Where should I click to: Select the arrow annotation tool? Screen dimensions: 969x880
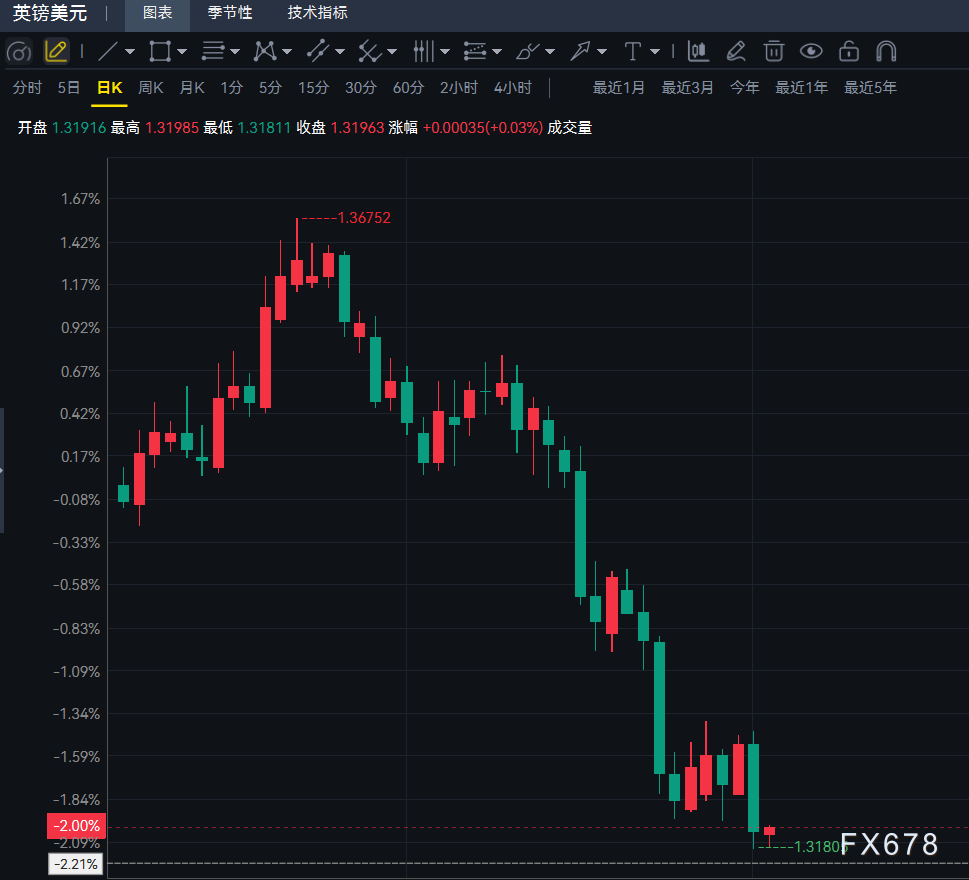580,51
